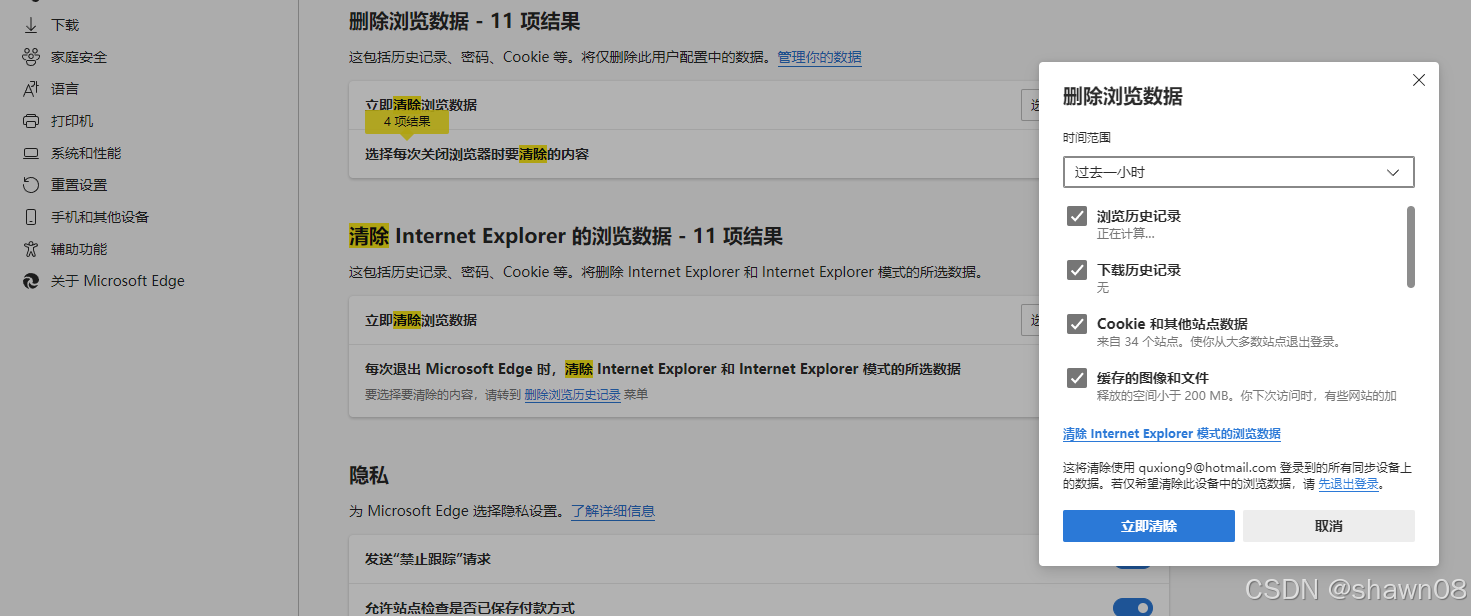Click the Phone and Other Devices icon

point(31,217)
